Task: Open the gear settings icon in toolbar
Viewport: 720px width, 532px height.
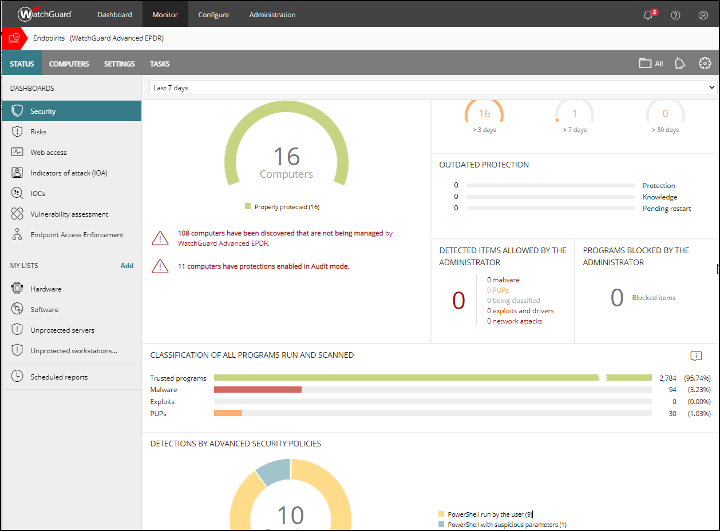Action: (x=705, y=63)
